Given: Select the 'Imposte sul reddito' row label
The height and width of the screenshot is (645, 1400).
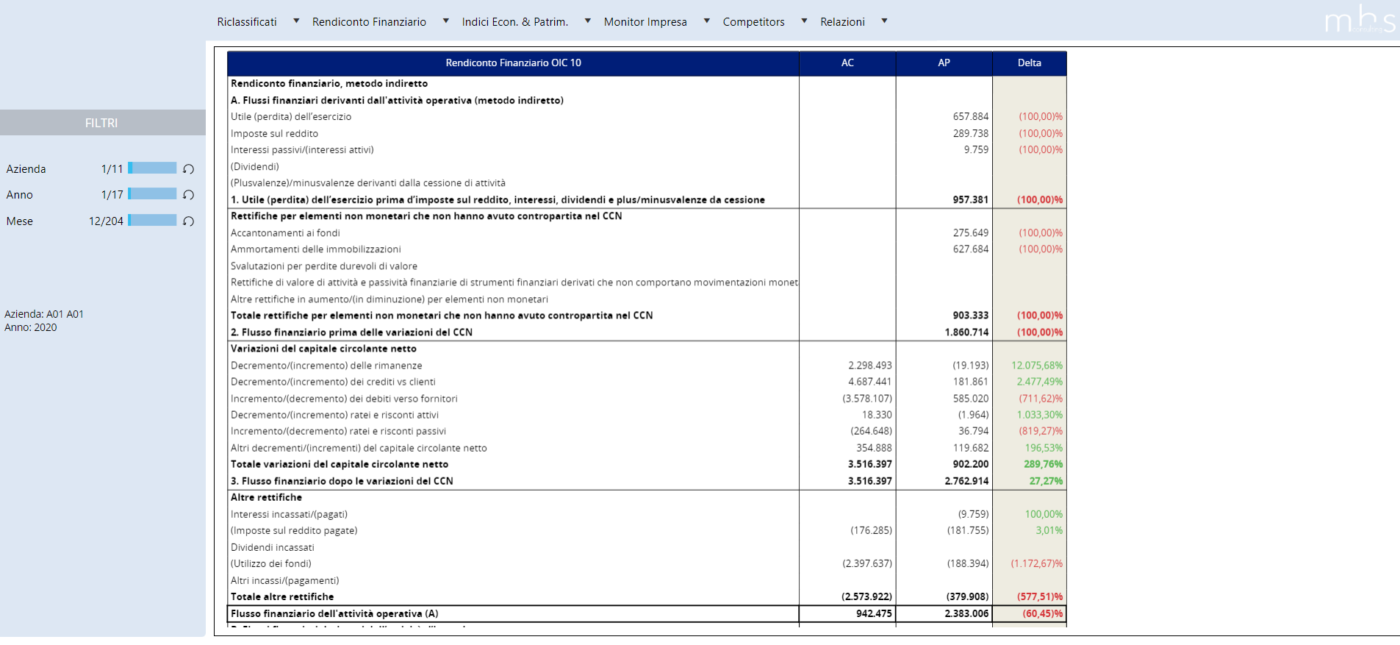Looking at the screenshot, I should coord(274,133).
